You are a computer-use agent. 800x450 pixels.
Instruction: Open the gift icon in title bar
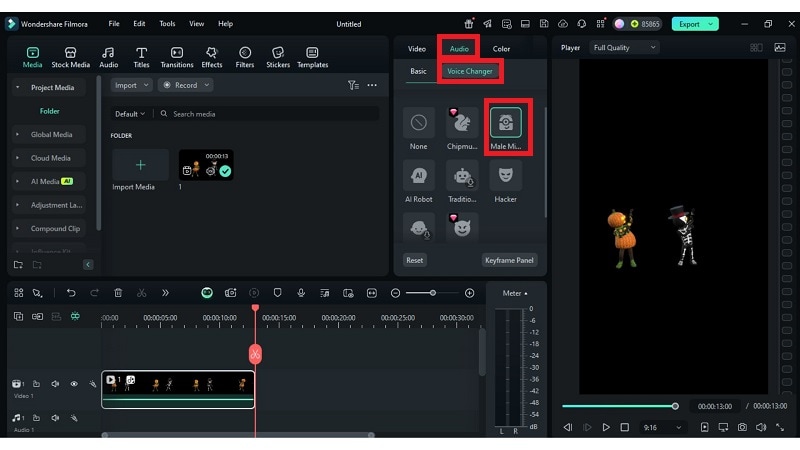coord(468,23)
